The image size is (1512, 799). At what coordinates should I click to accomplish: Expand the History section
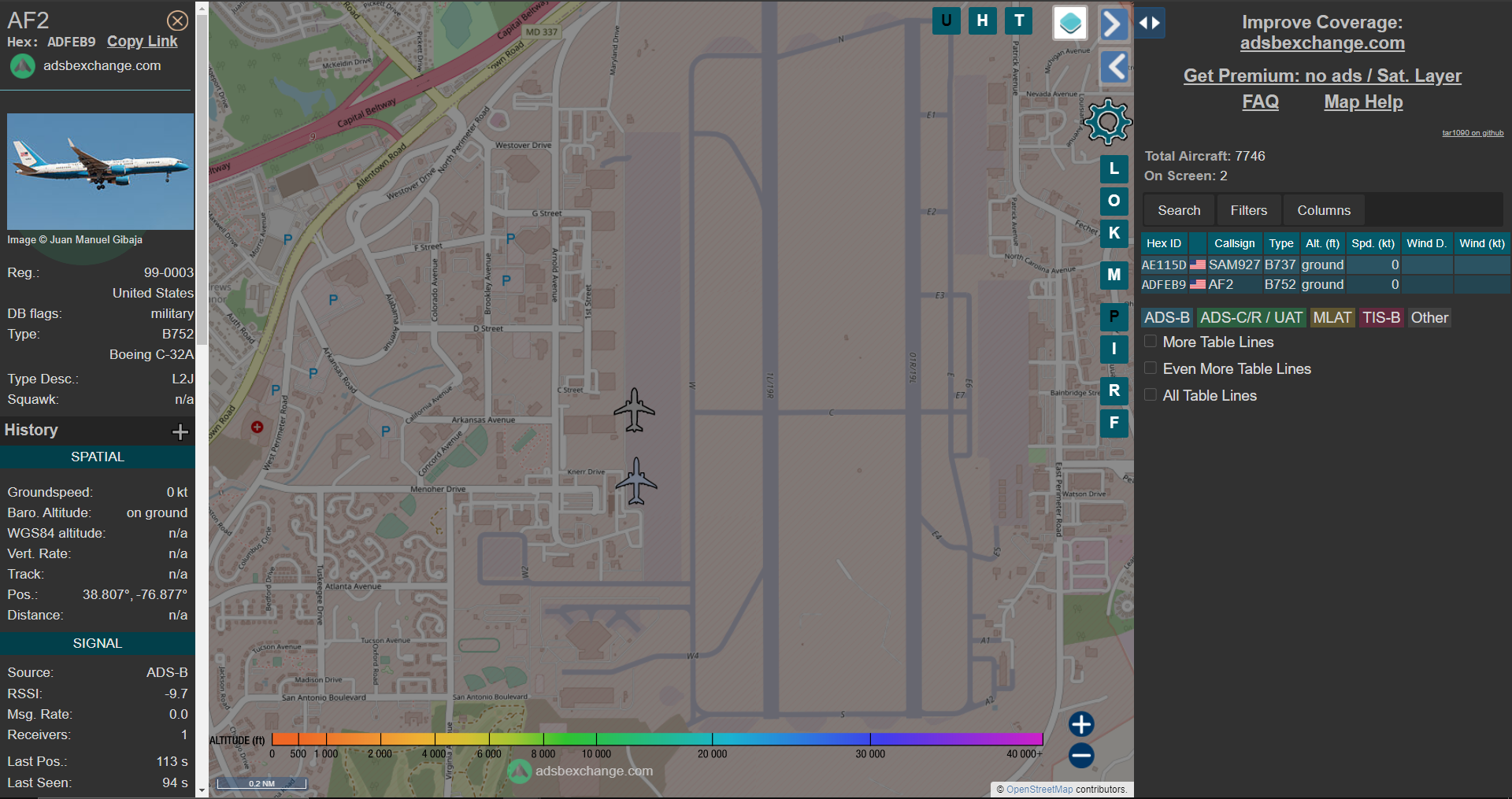[180, 431]
